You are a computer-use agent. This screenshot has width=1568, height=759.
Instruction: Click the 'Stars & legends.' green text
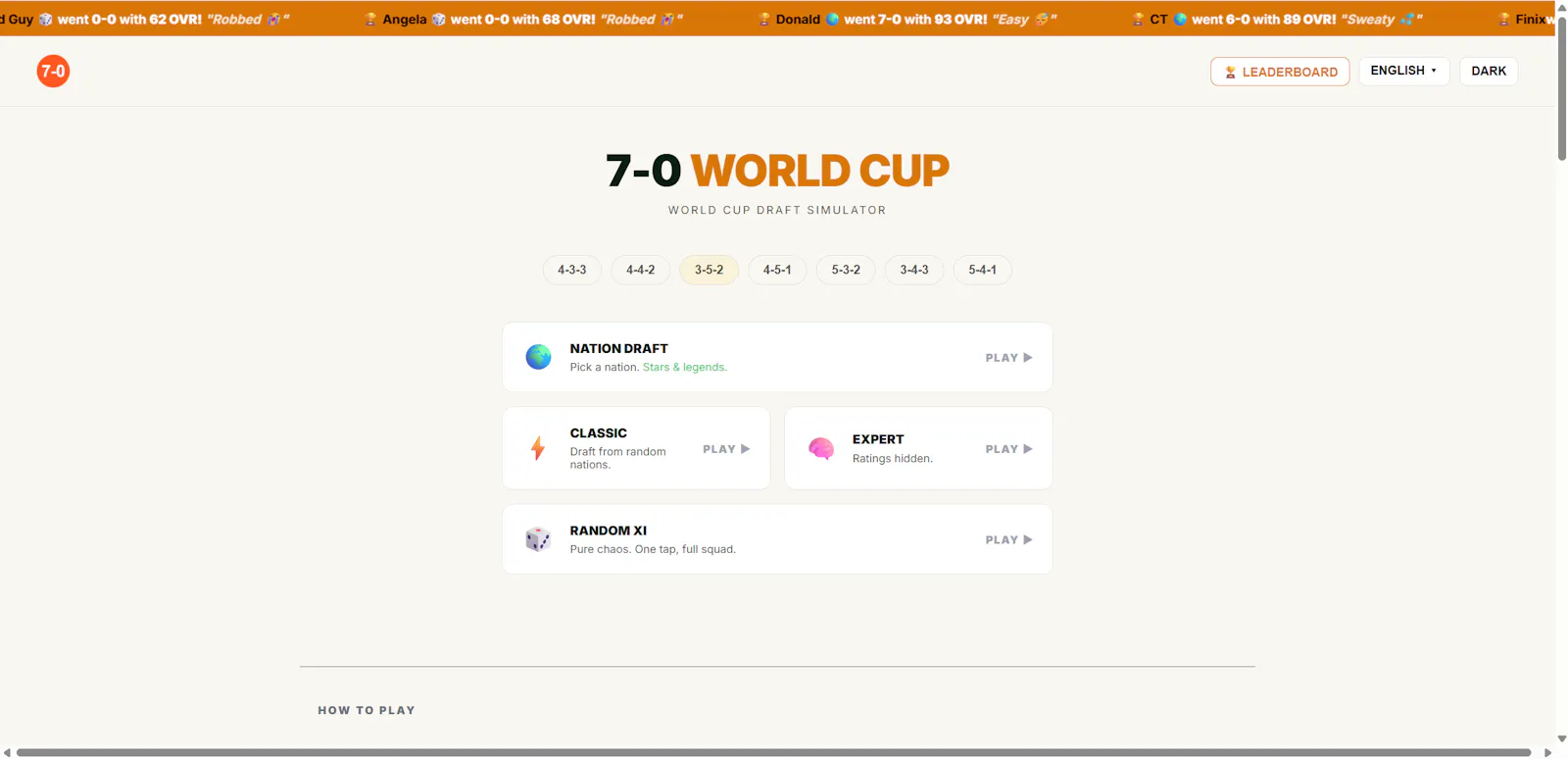click(x=685, y=368)
